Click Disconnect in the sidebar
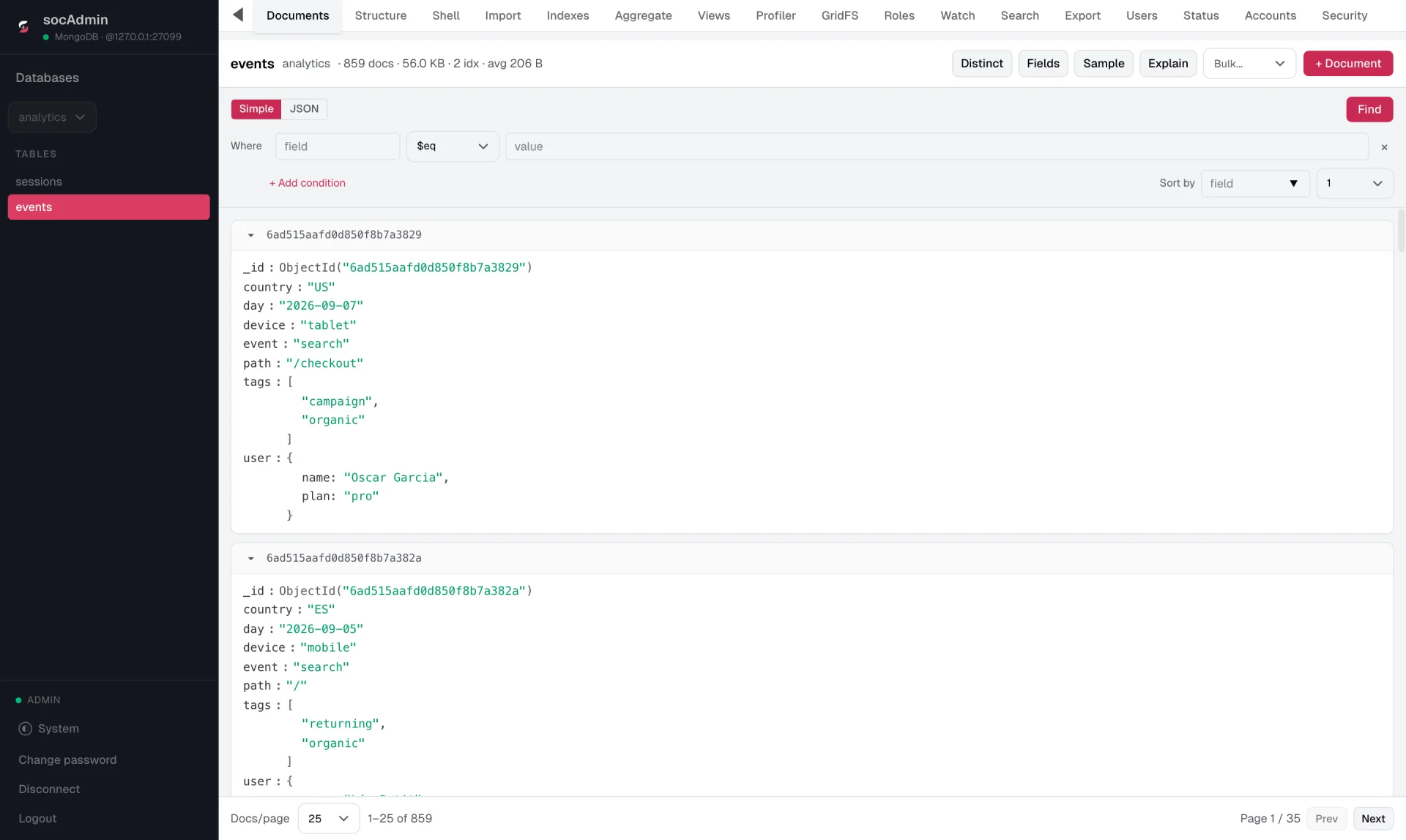Viewport: 1406px width, 840px height. 49,789
